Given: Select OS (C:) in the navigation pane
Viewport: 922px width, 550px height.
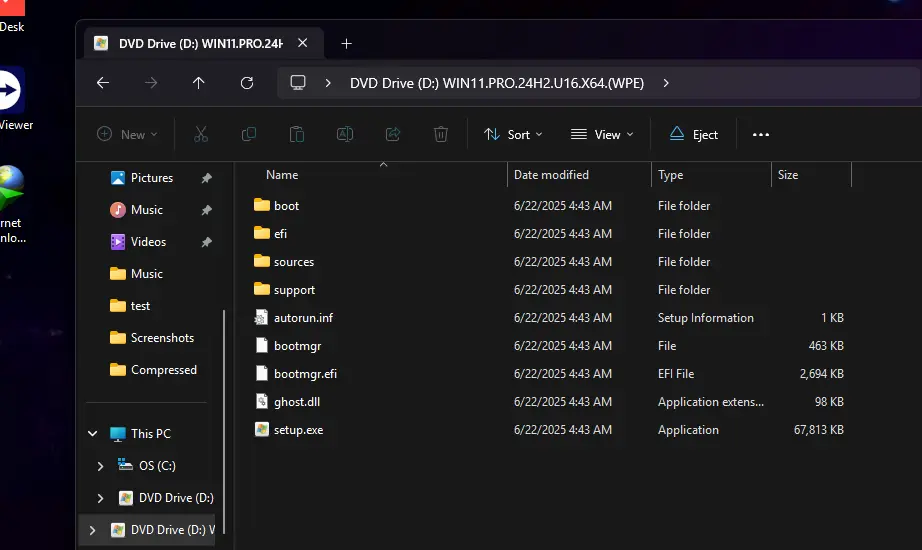Looking at the screenshot, I should (x=157, y=466).
